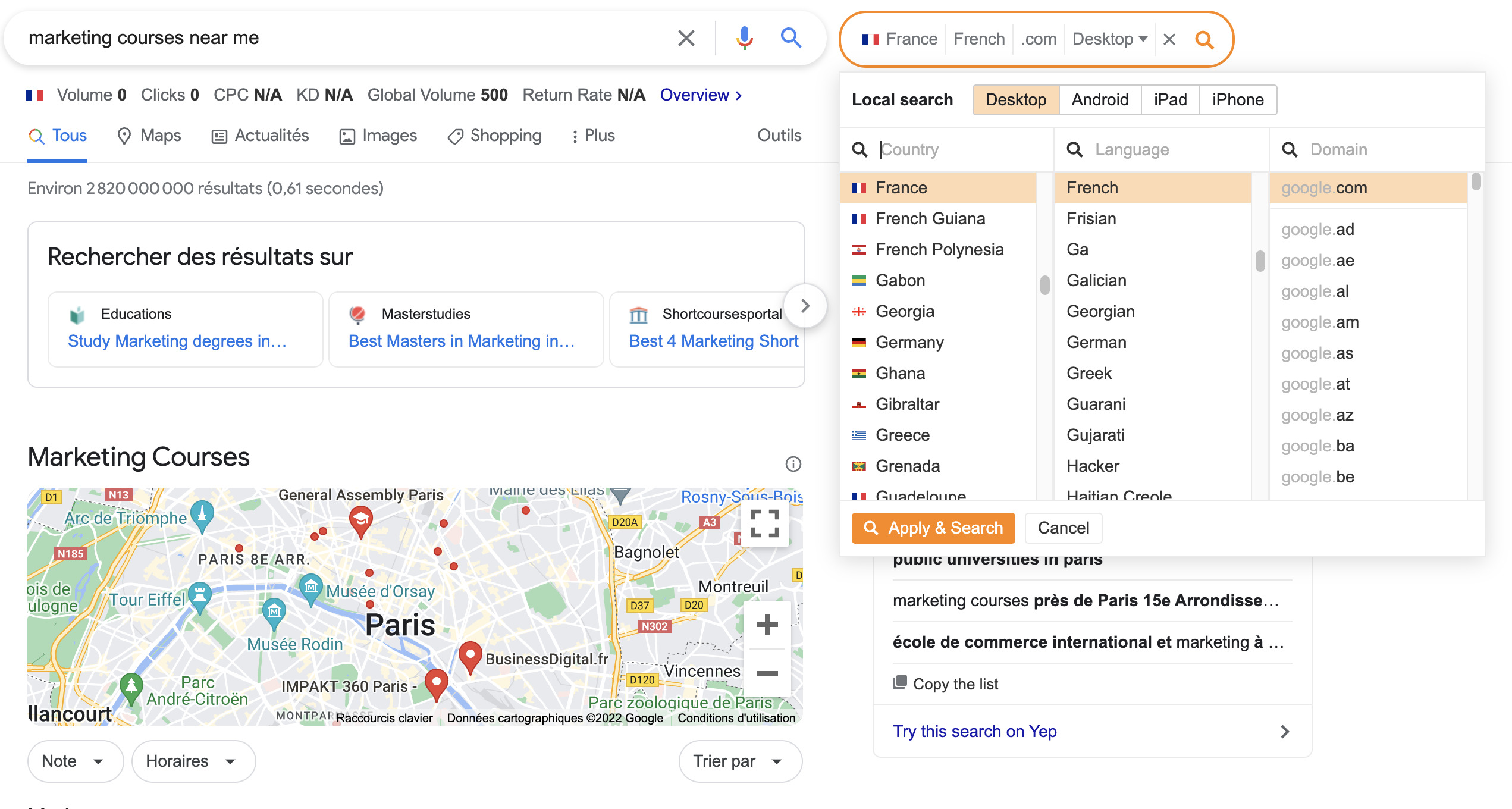Click the copy icon to copy the list
The image size is (1512, 809).
point(901,683)
